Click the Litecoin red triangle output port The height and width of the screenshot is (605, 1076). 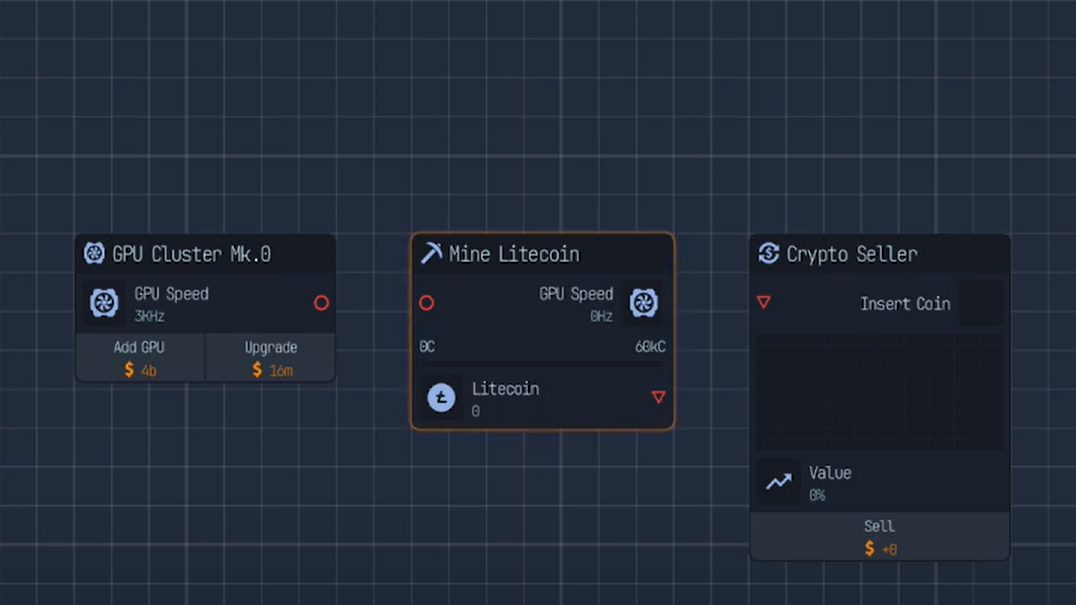(658, 397)
